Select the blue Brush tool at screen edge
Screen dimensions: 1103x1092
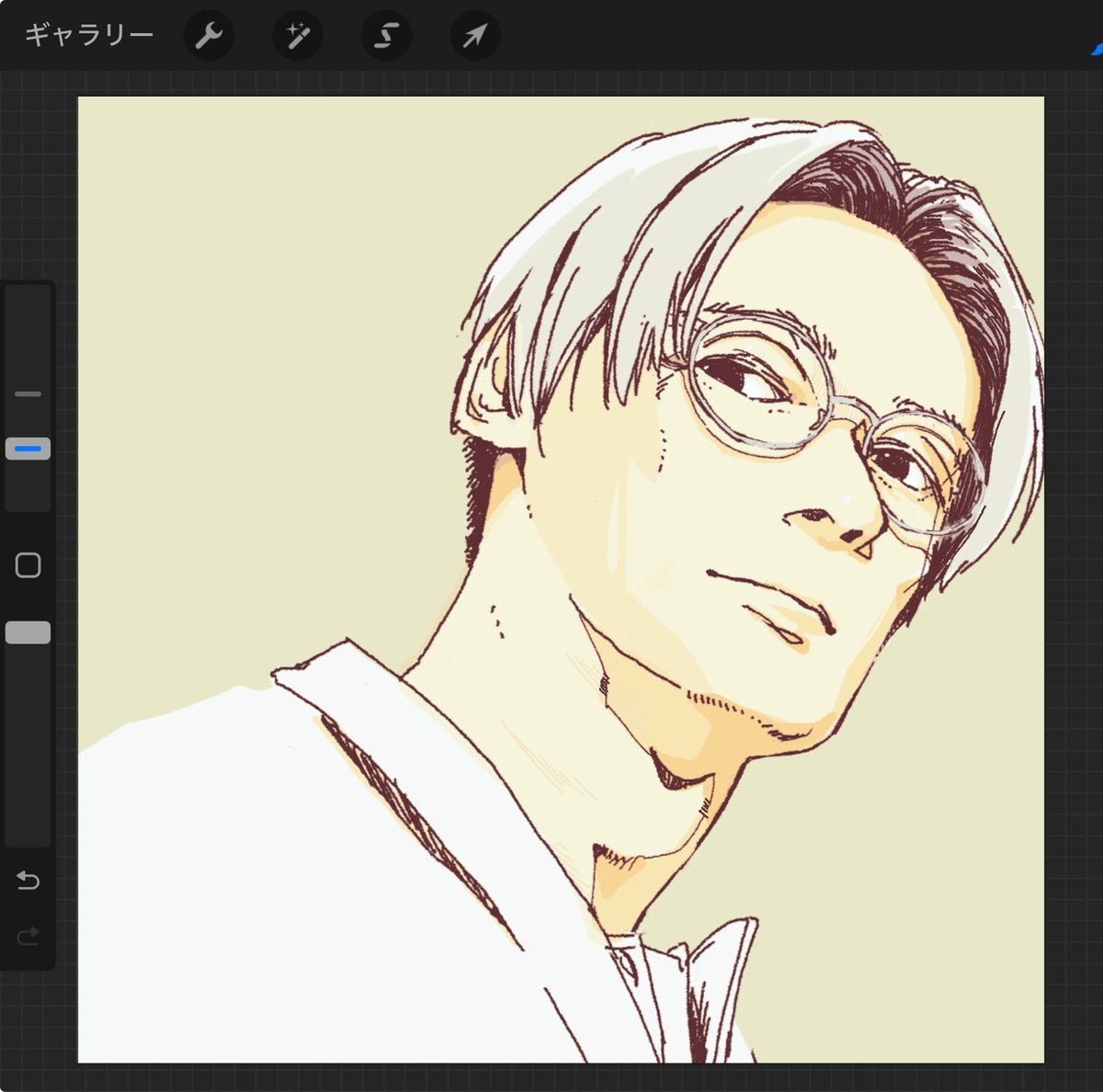1097,48
